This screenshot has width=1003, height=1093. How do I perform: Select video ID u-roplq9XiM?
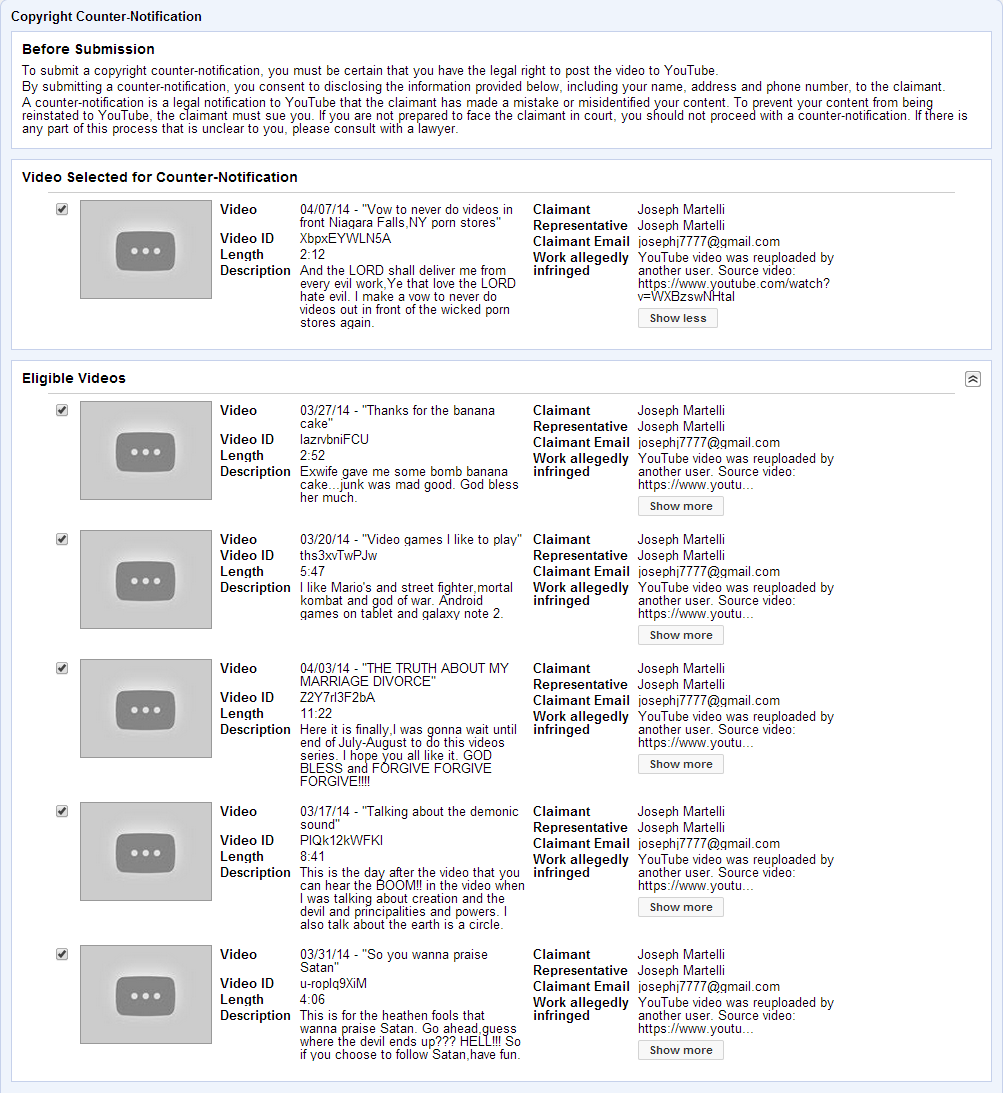[x=333, y=983]
